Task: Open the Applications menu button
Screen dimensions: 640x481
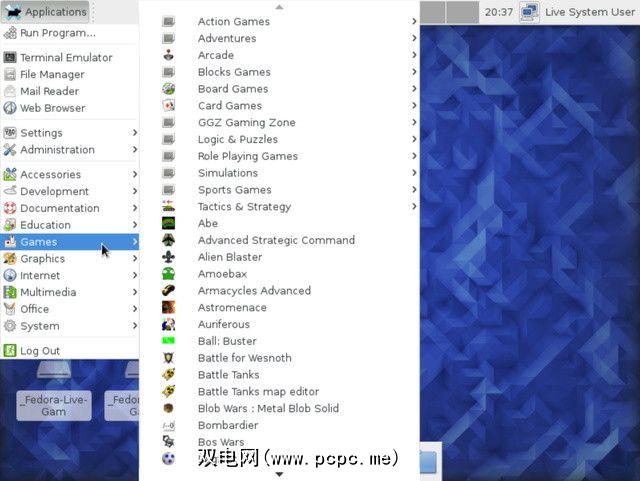Action: [x=46, y=12]
